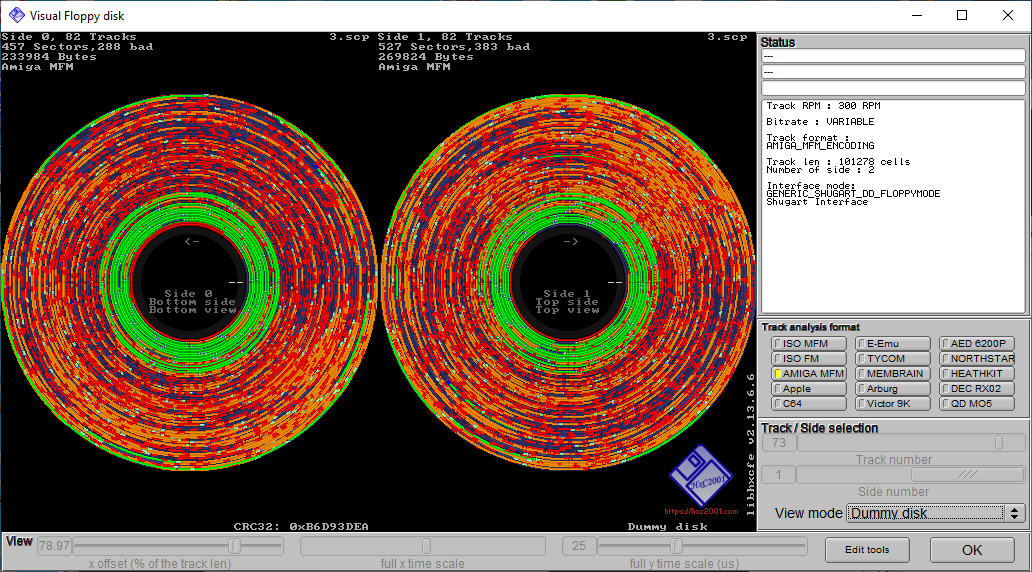Enable E-Emu track analysis format

[892, 344]
